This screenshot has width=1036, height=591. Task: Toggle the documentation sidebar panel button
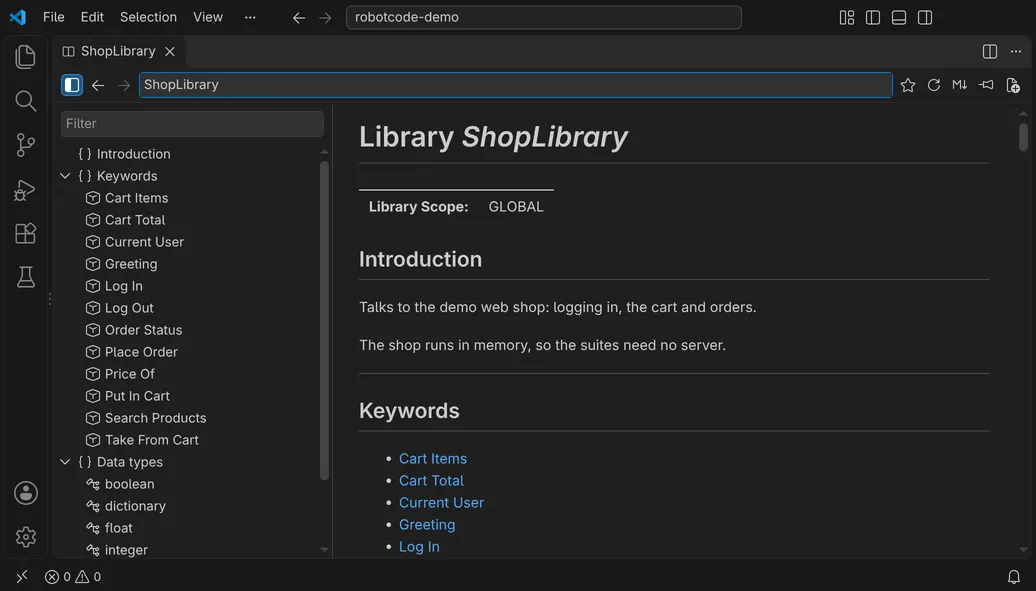point(72,85)
